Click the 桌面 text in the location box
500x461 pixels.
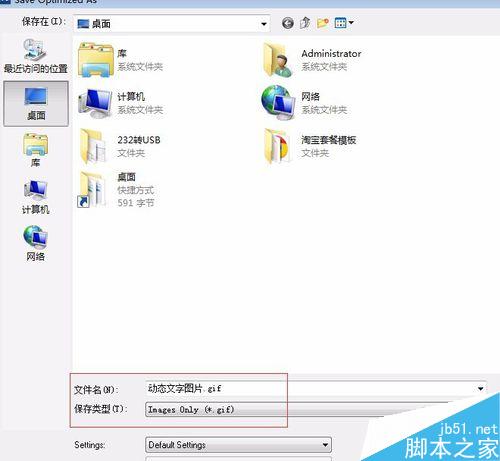point(101,24)
